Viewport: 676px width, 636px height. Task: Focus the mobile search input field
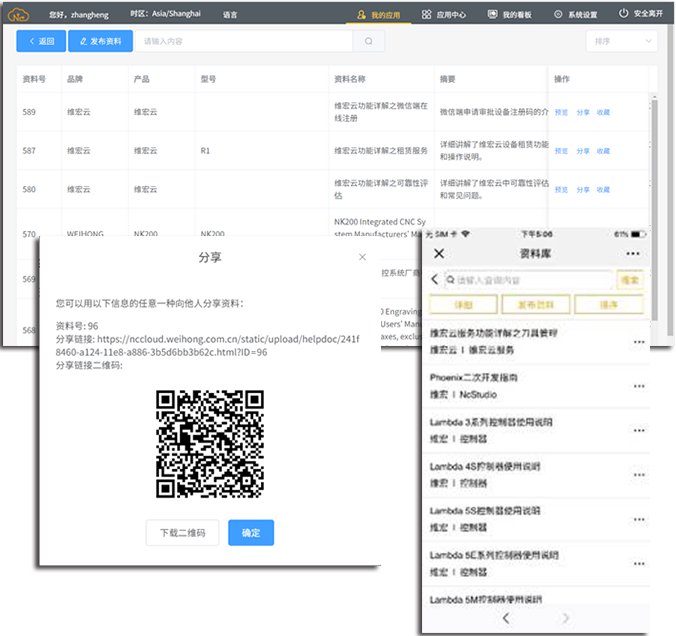click(x=529, y=280)
